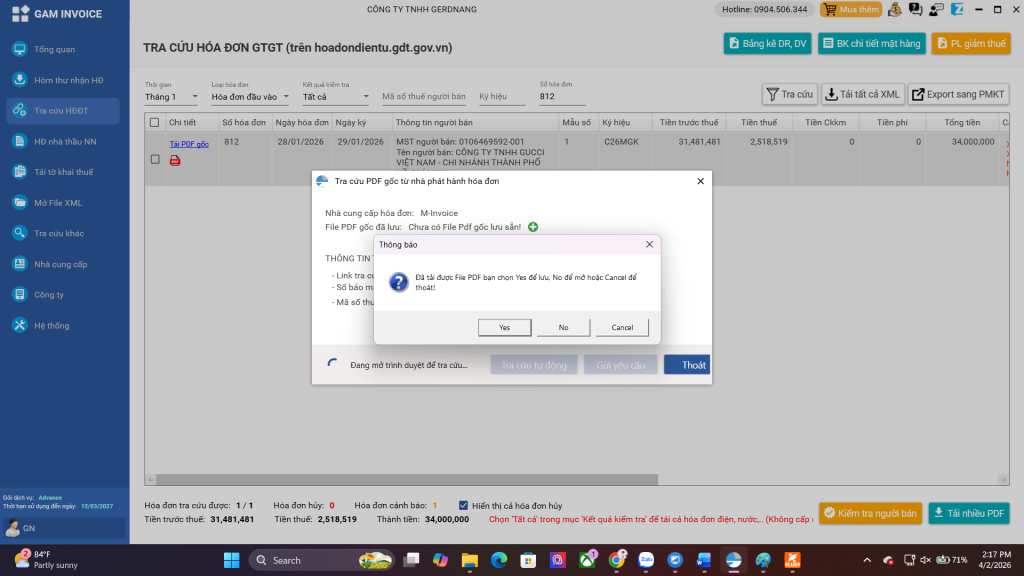
Task: Go to Tổng quan in the sidebar
Action: [x=54, y=49]
